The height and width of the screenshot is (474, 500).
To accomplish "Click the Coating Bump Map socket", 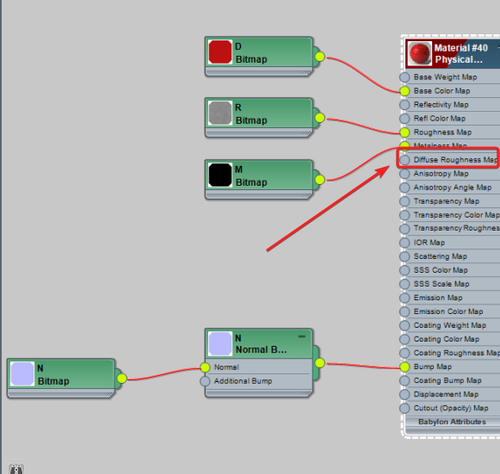I will click(405, 381).
